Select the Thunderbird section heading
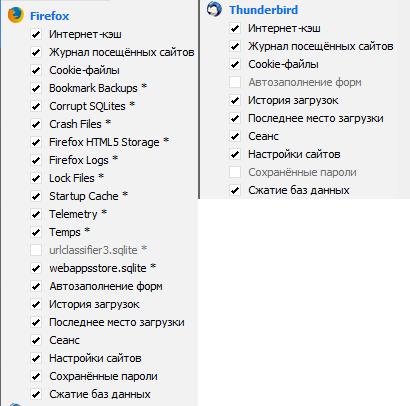This screenshot has width=410, height=406. point(263,10)
